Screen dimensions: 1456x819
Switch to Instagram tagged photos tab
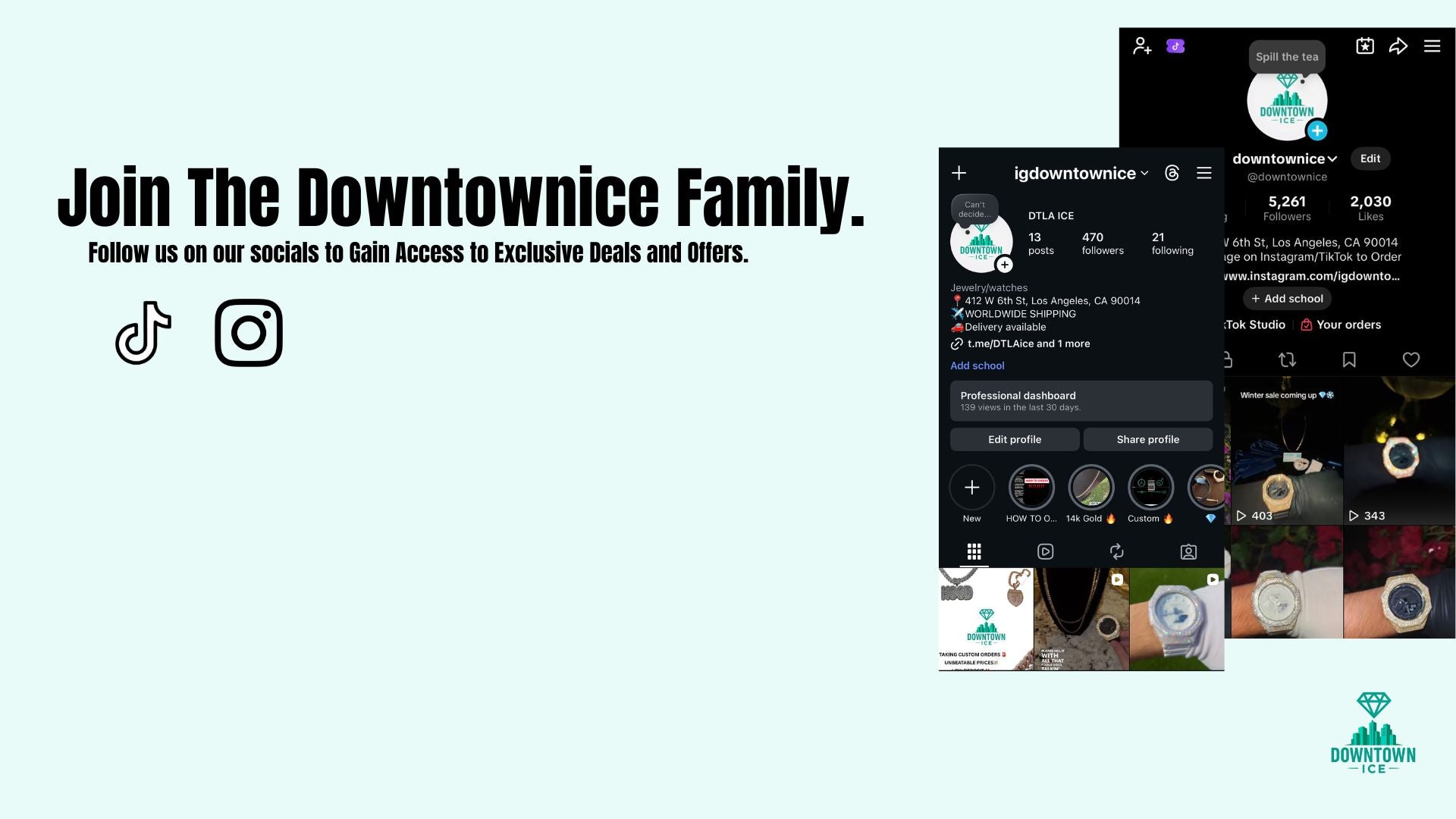[1188, 552]
